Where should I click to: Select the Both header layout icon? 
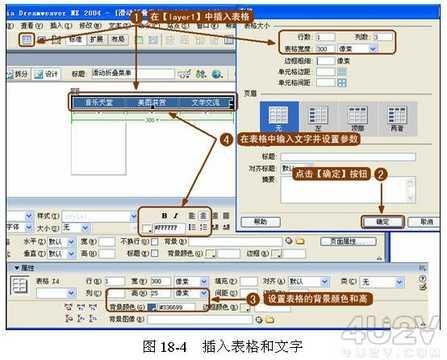pos(397,118)
